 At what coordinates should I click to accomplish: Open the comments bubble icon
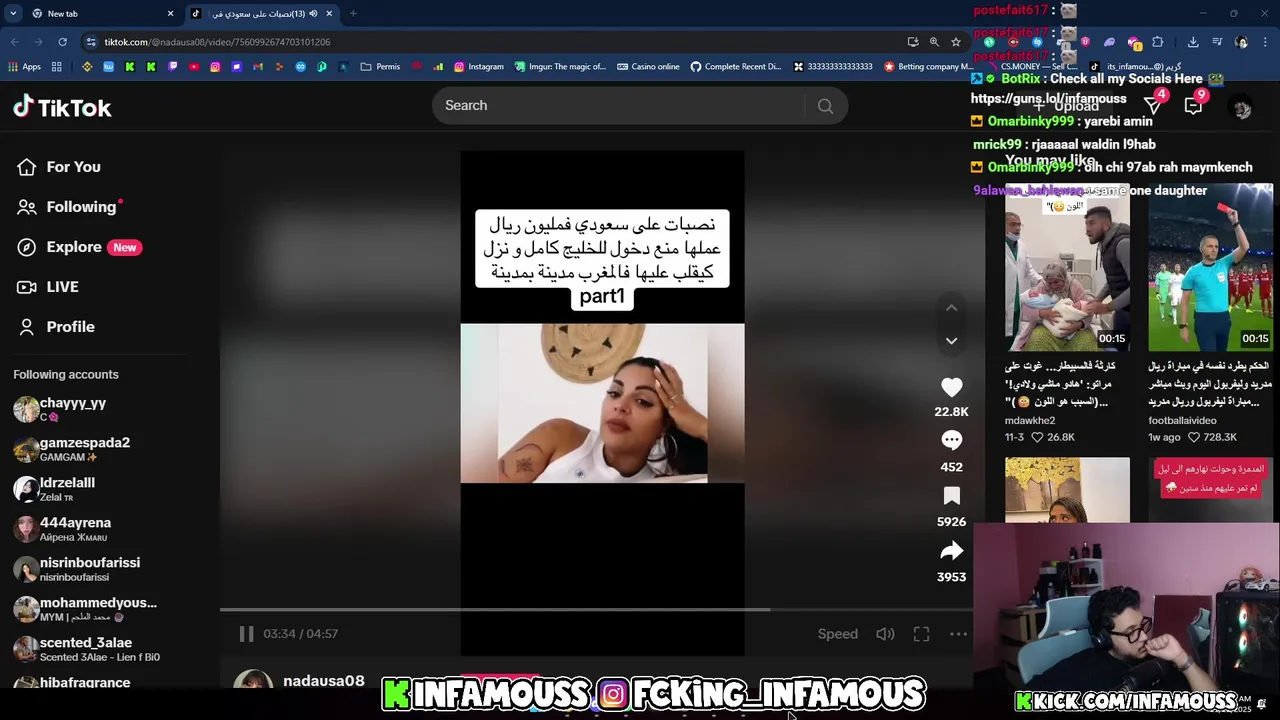point(951,440)
